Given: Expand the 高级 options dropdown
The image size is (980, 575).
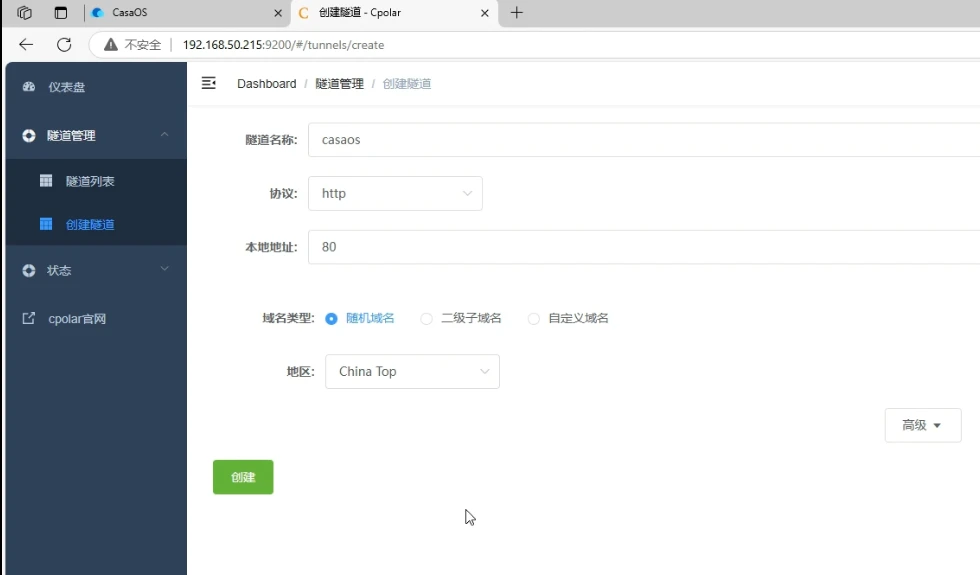Looking at the screenshot, I should point(922,425).
